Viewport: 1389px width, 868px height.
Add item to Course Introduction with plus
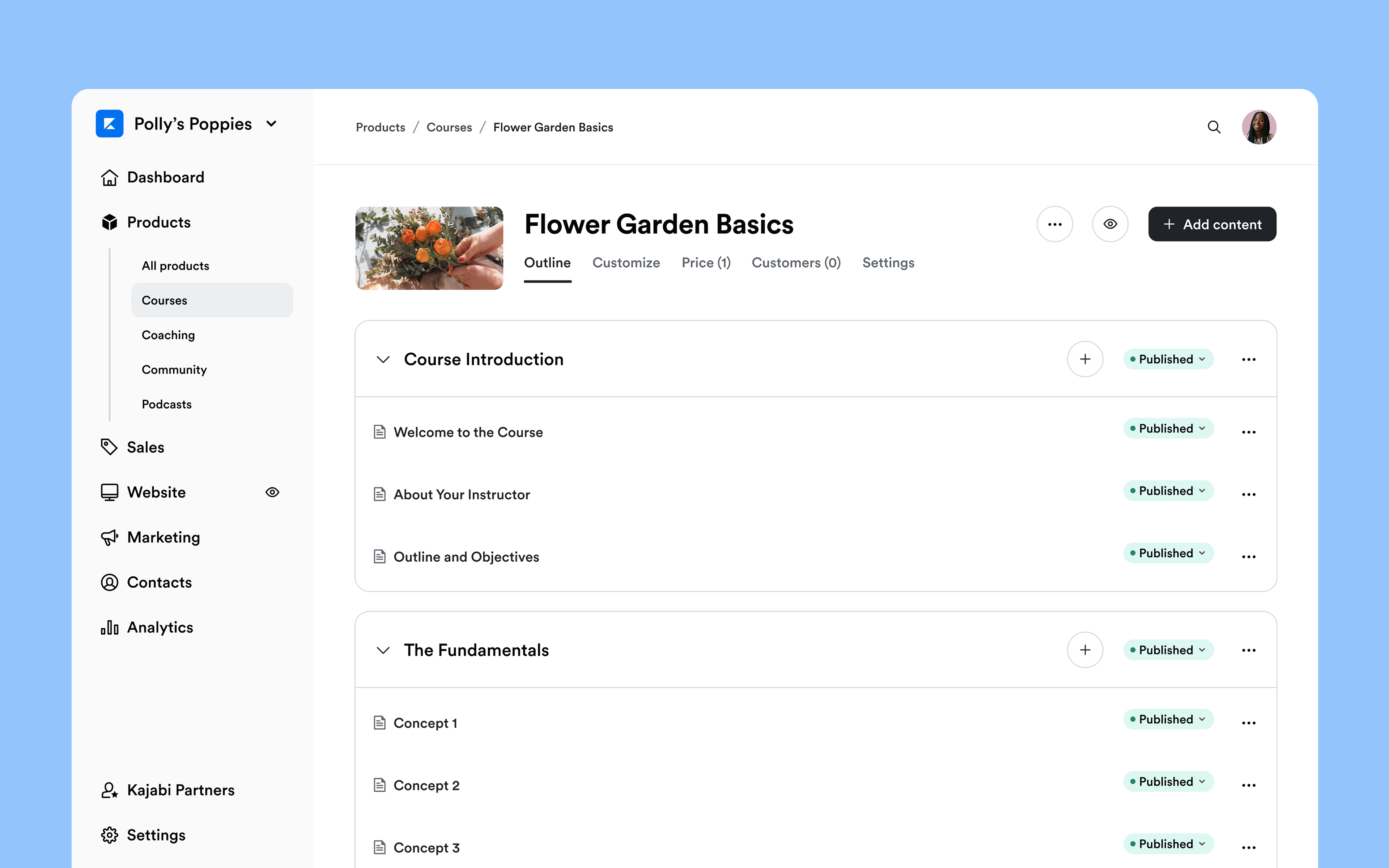(1085, 359)
